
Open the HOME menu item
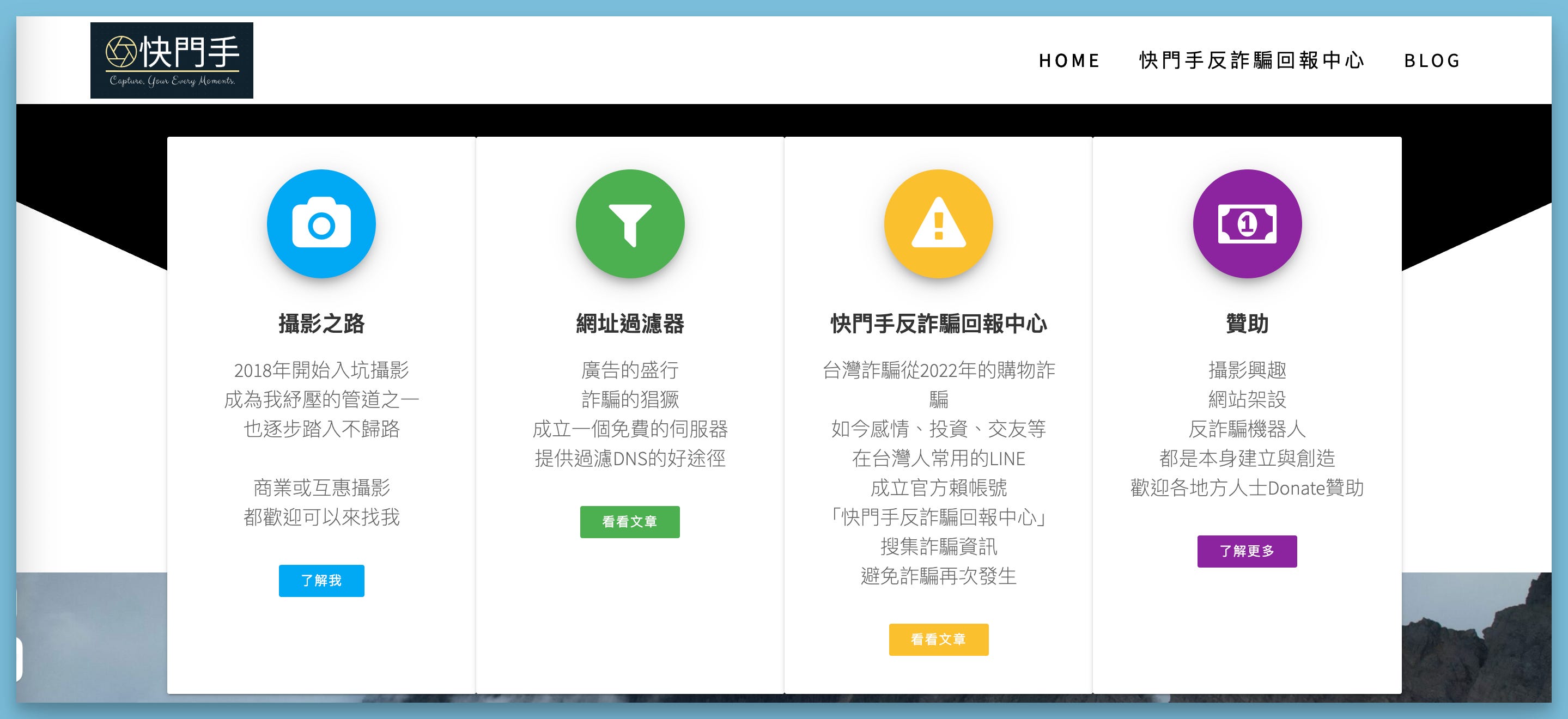[1069, 60]
